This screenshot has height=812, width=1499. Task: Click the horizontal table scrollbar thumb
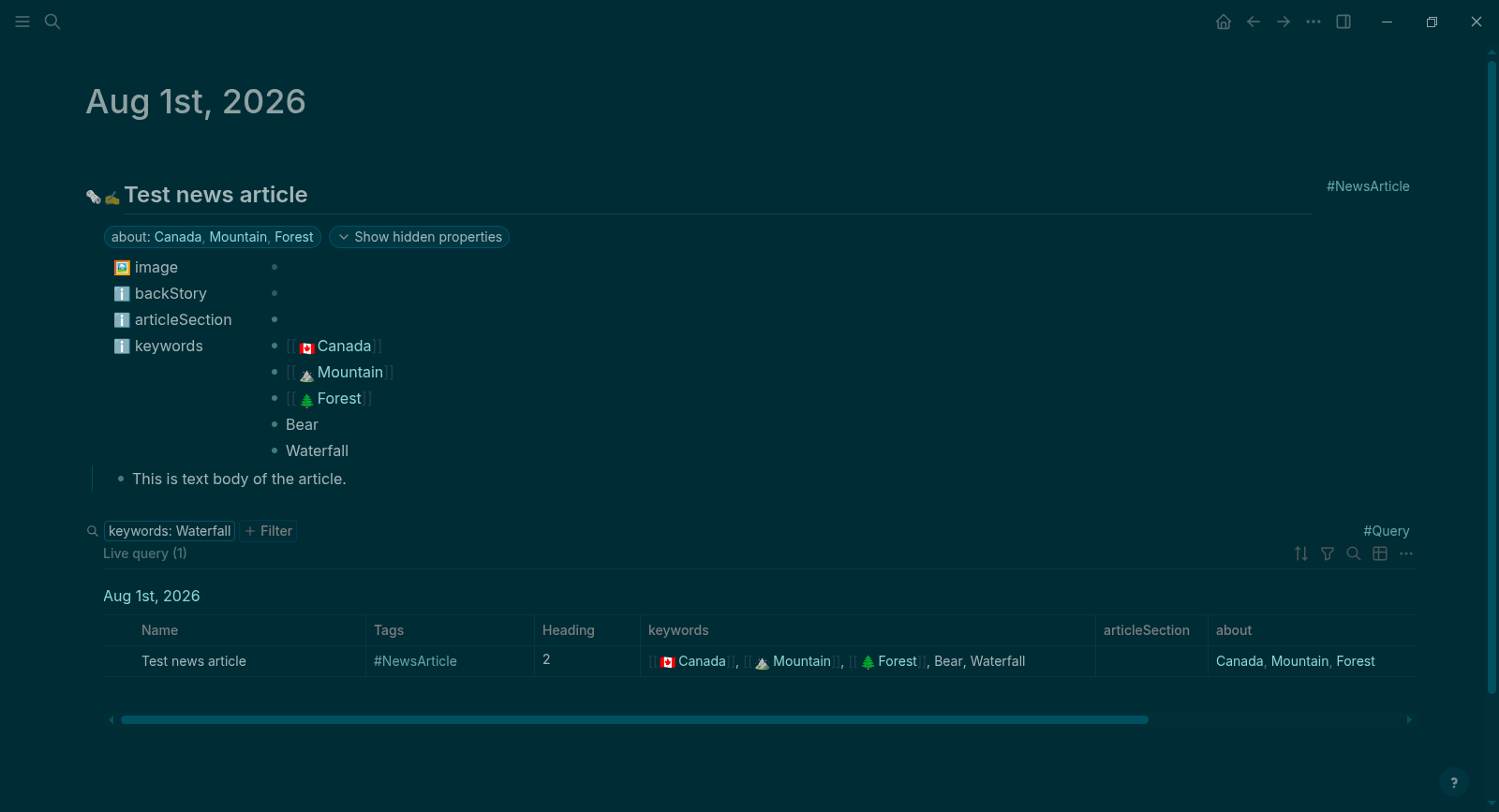(634, 720)
